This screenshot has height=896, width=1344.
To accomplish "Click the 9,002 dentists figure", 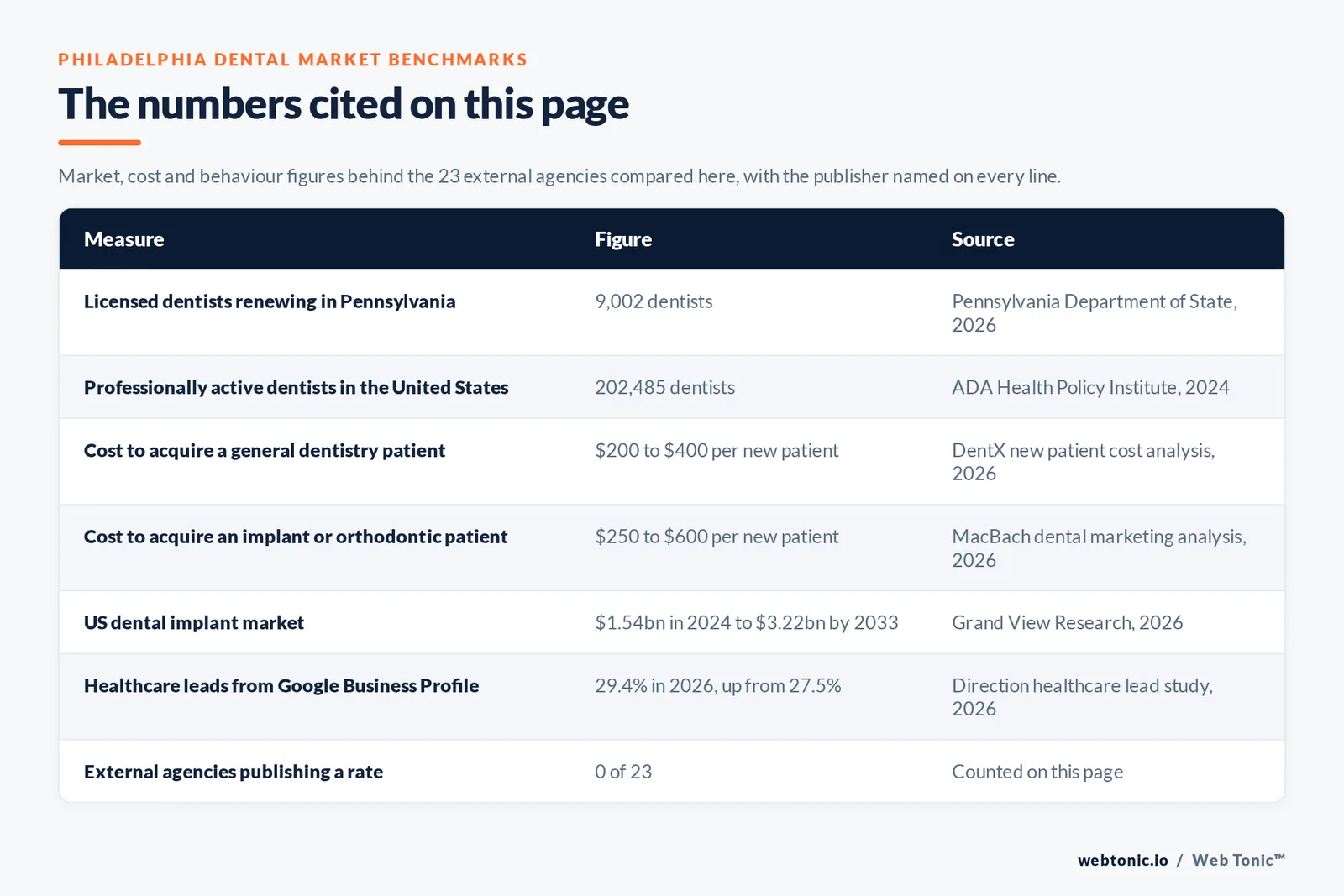I will coord(654,301).
